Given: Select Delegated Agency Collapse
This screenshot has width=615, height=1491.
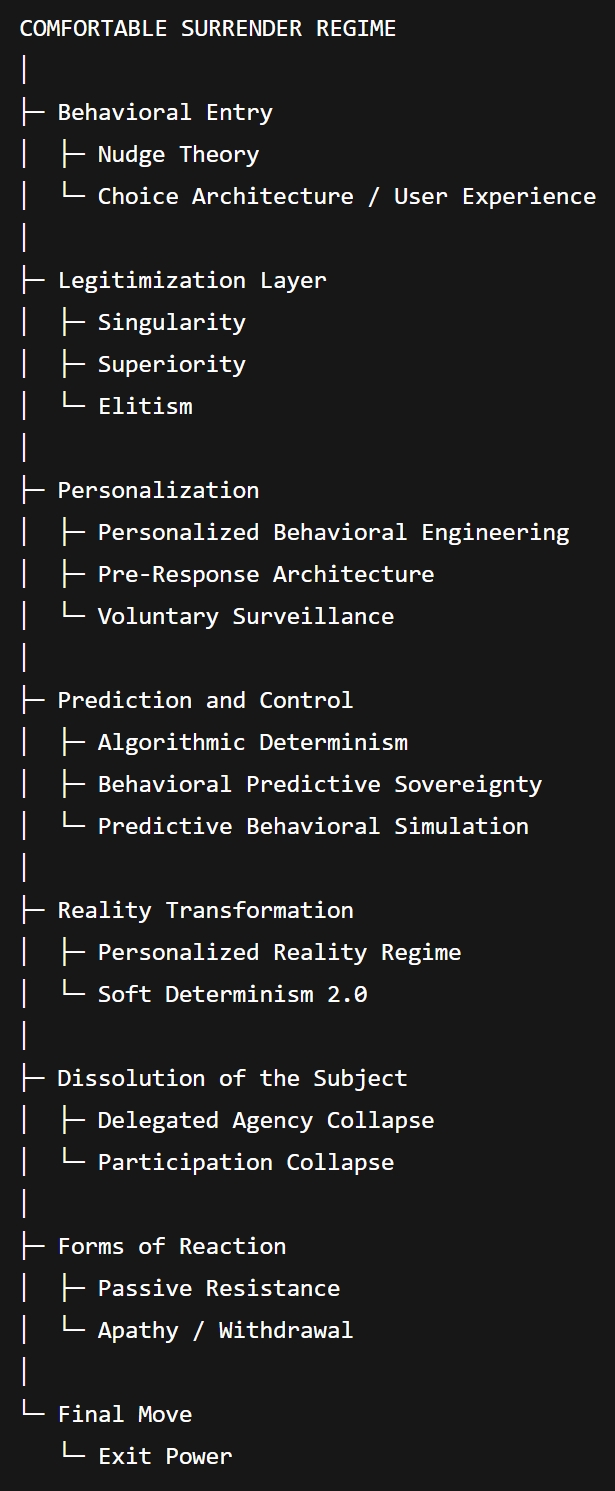Looking at the screenshot, I should point(265,1120).
